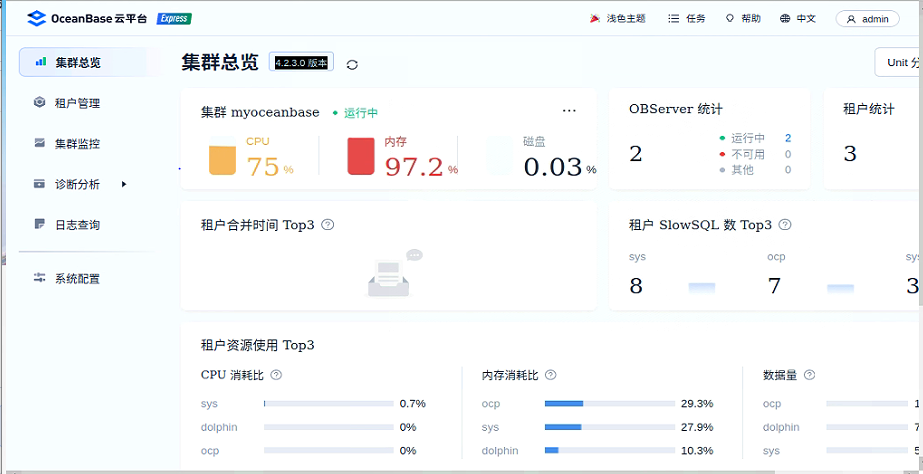This screenshot has width=923, height=474.
Task: Click OBServer total count 2
Action: point(636,154)
